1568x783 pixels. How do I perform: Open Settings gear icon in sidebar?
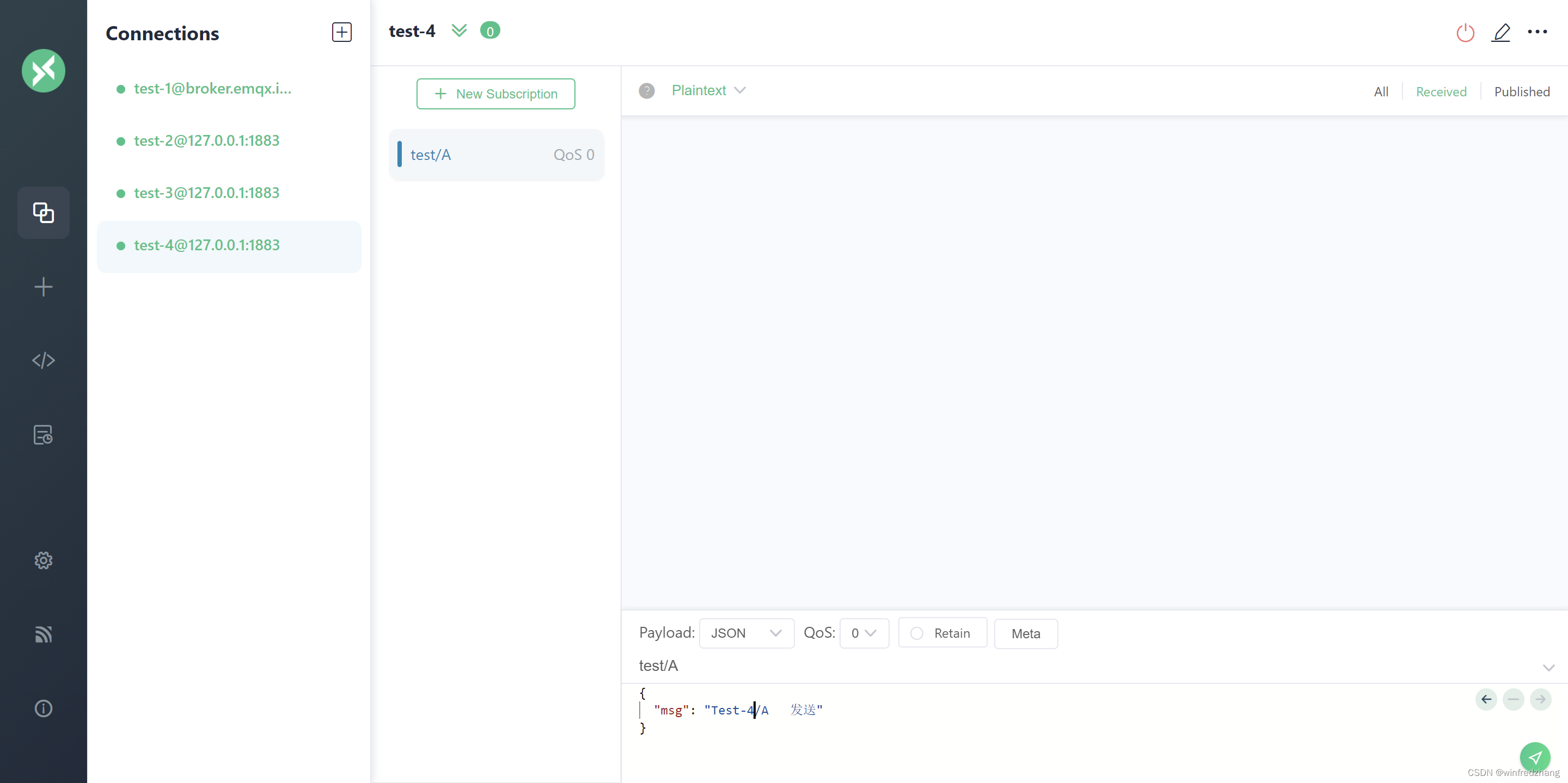coord(43,560)
